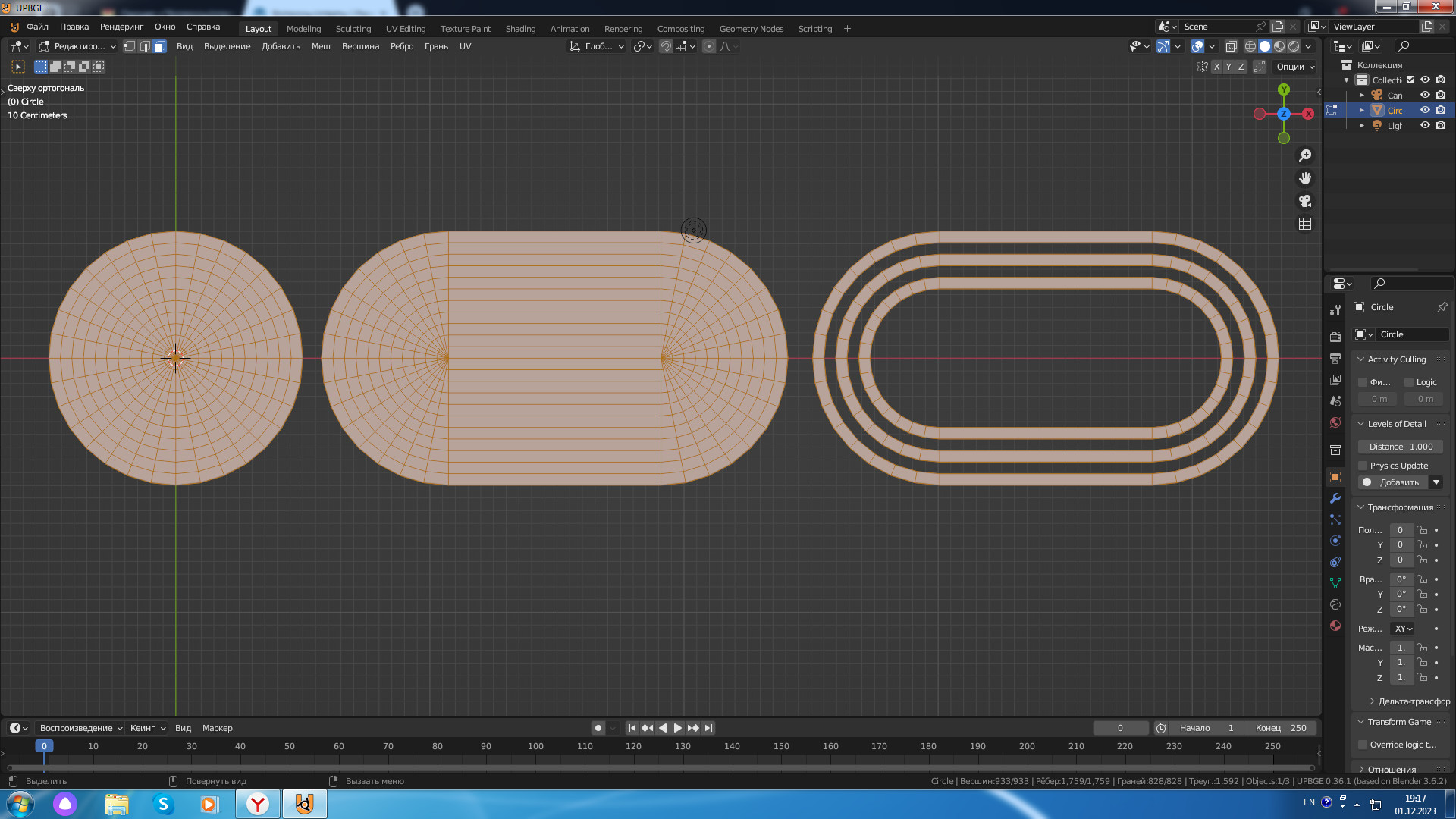Open the Меш menu
Screen dimensions: 1456x819
coord(321,46)
